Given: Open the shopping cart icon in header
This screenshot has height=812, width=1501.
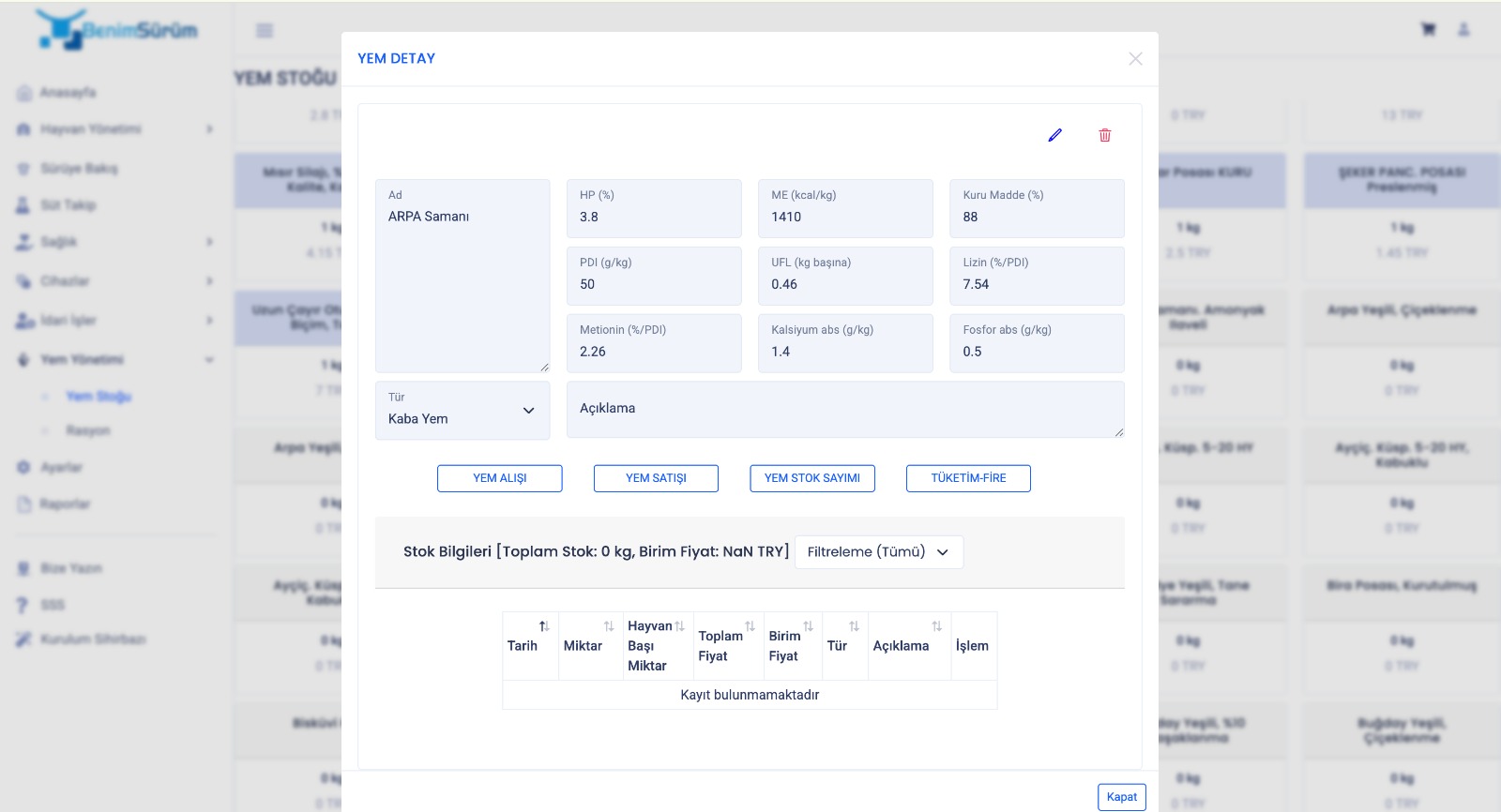Looking at the screenshot, I should 1428,30.
